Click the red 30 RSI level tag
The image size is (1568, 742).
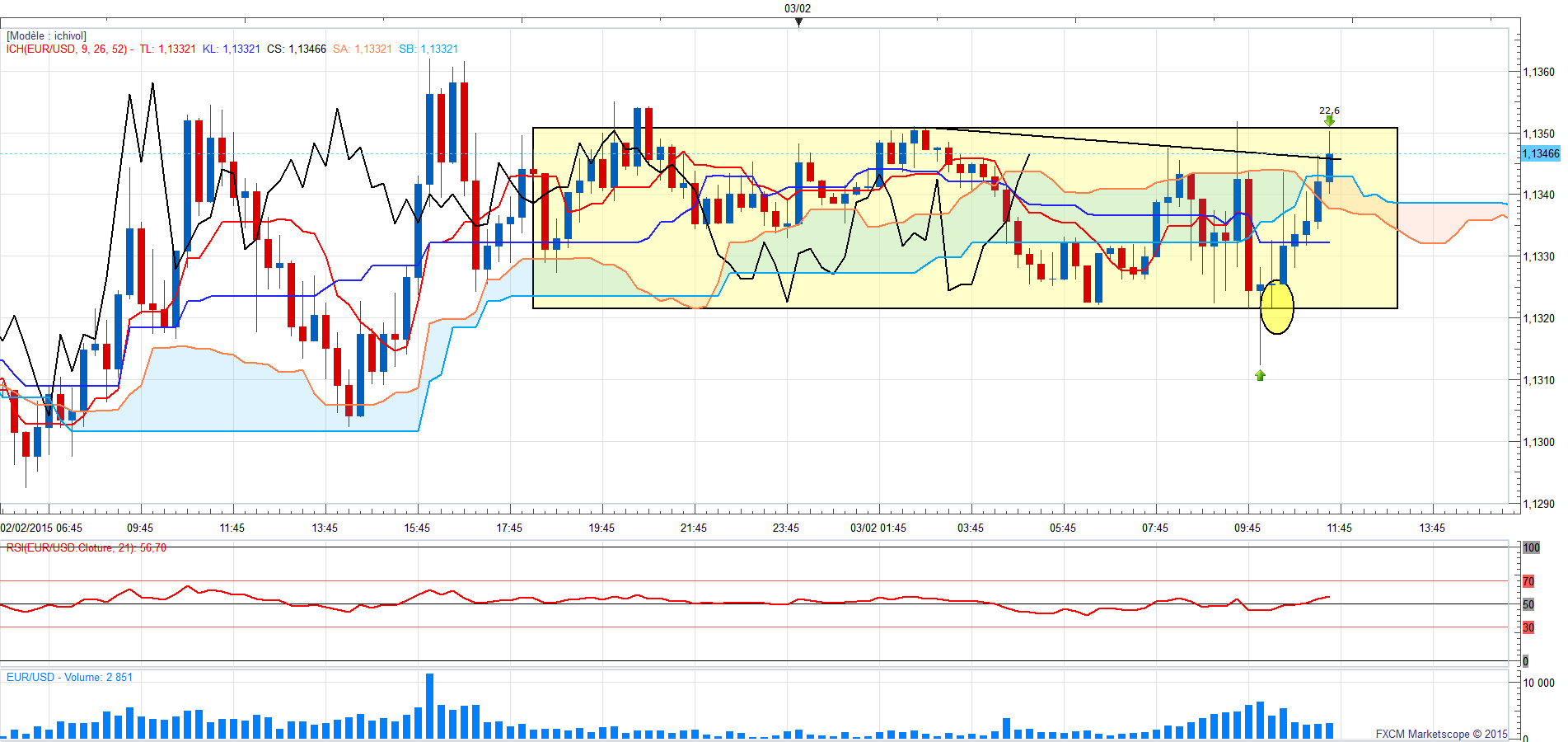point(1528,628)
